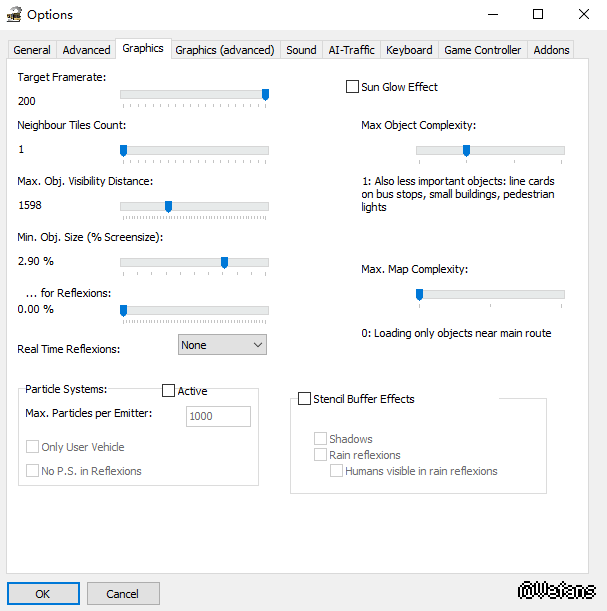Enable the Sun Glow Effect checkbox
The image size is (607, 611).
[352, 87]
